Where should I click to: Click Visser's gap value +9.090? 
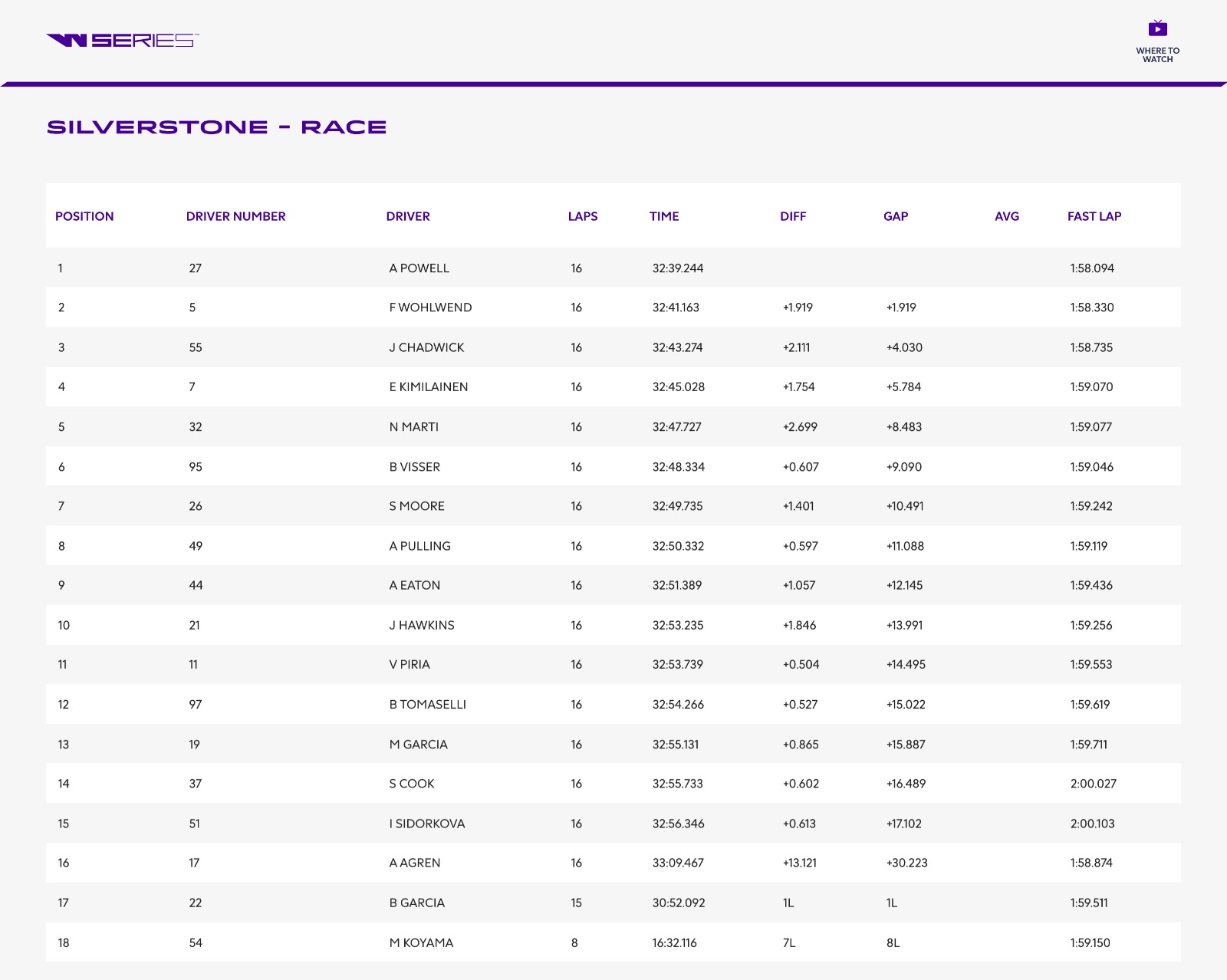(904, 467)
